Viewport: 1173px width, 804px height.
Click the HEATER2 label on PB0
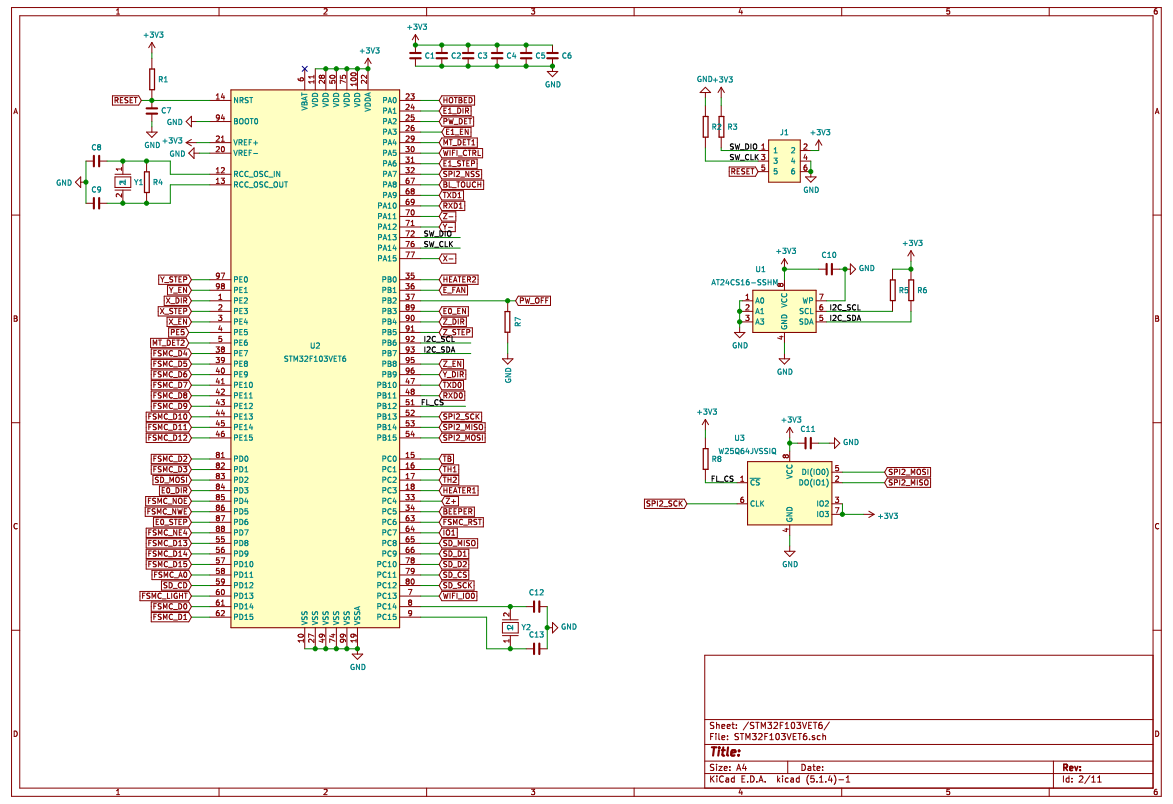click(459, 280)
